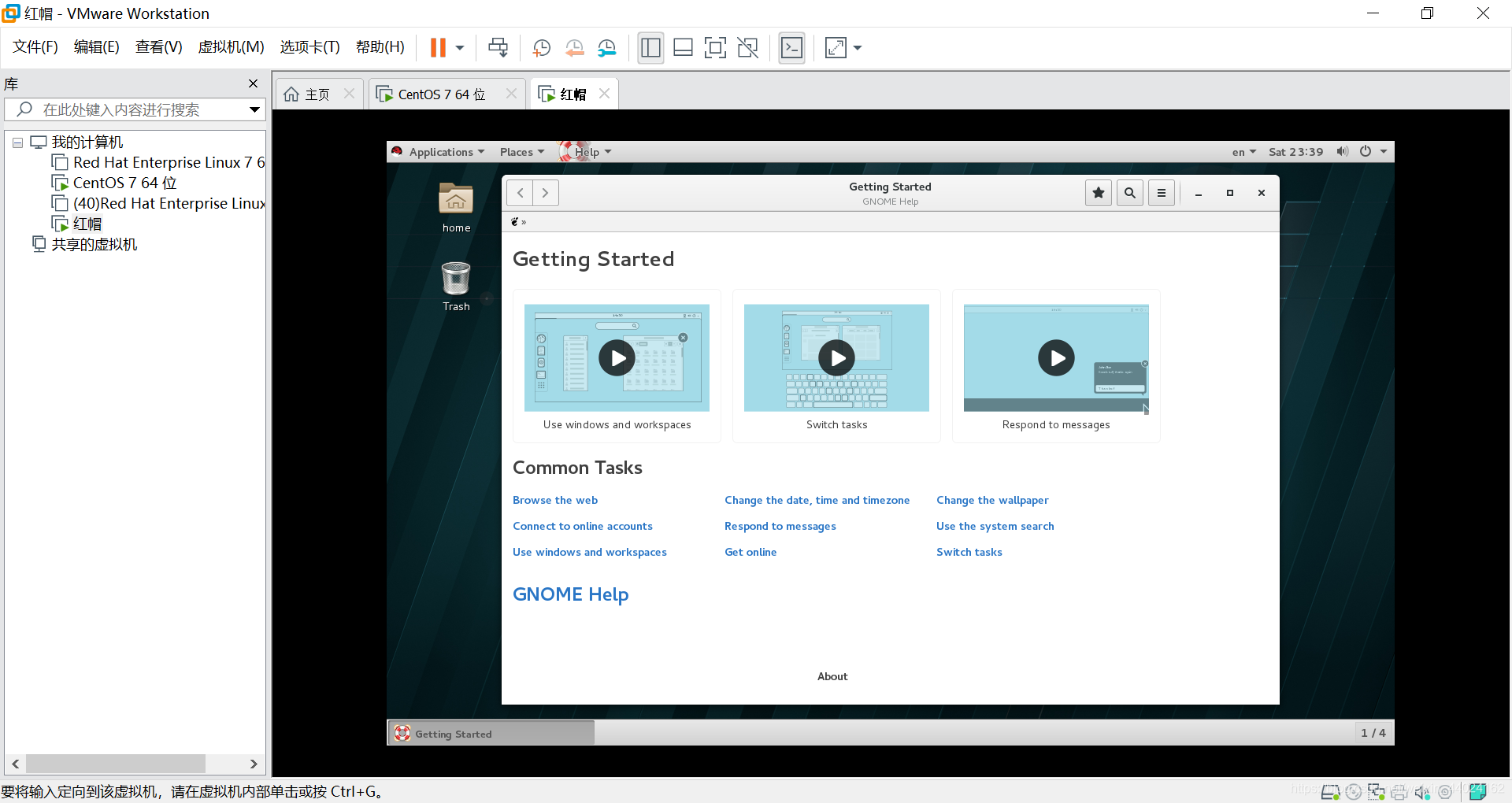Select Getting Started in GNOME taskbar
This screenshot has height=803, width=1512.
click(x=491, y=733)
